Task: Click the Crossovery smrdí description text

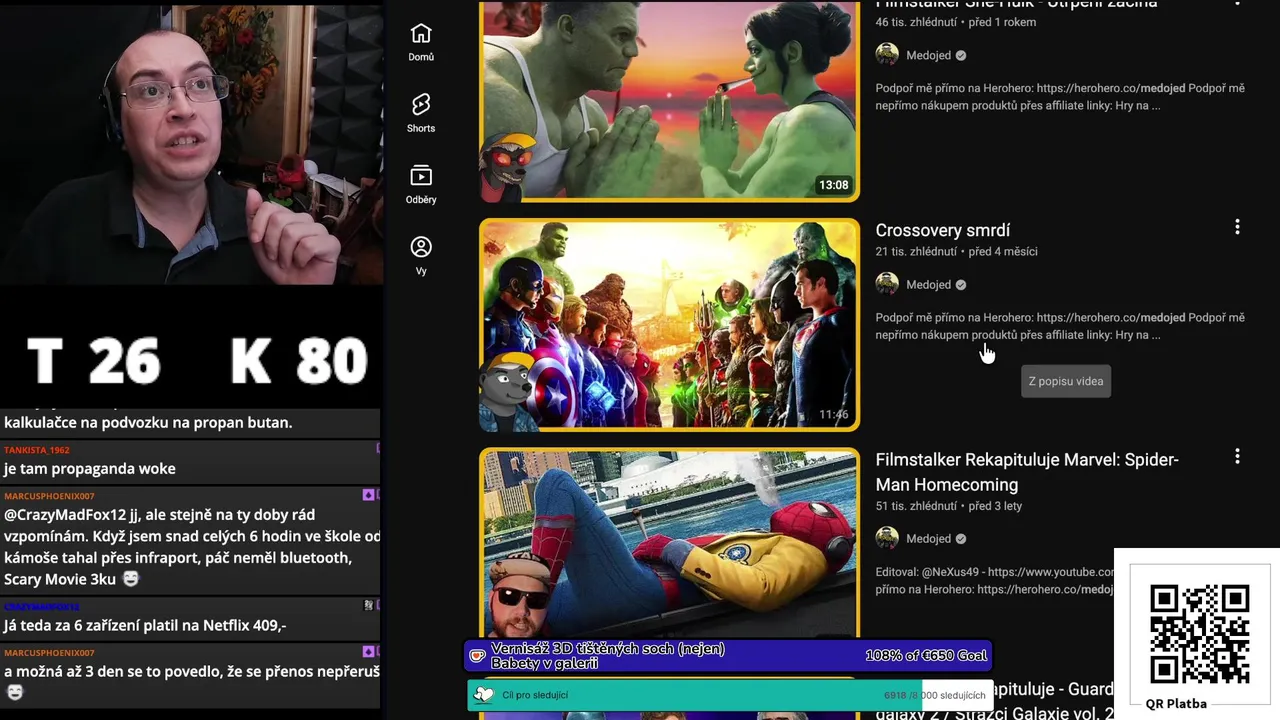Action: pos(1060,326)
